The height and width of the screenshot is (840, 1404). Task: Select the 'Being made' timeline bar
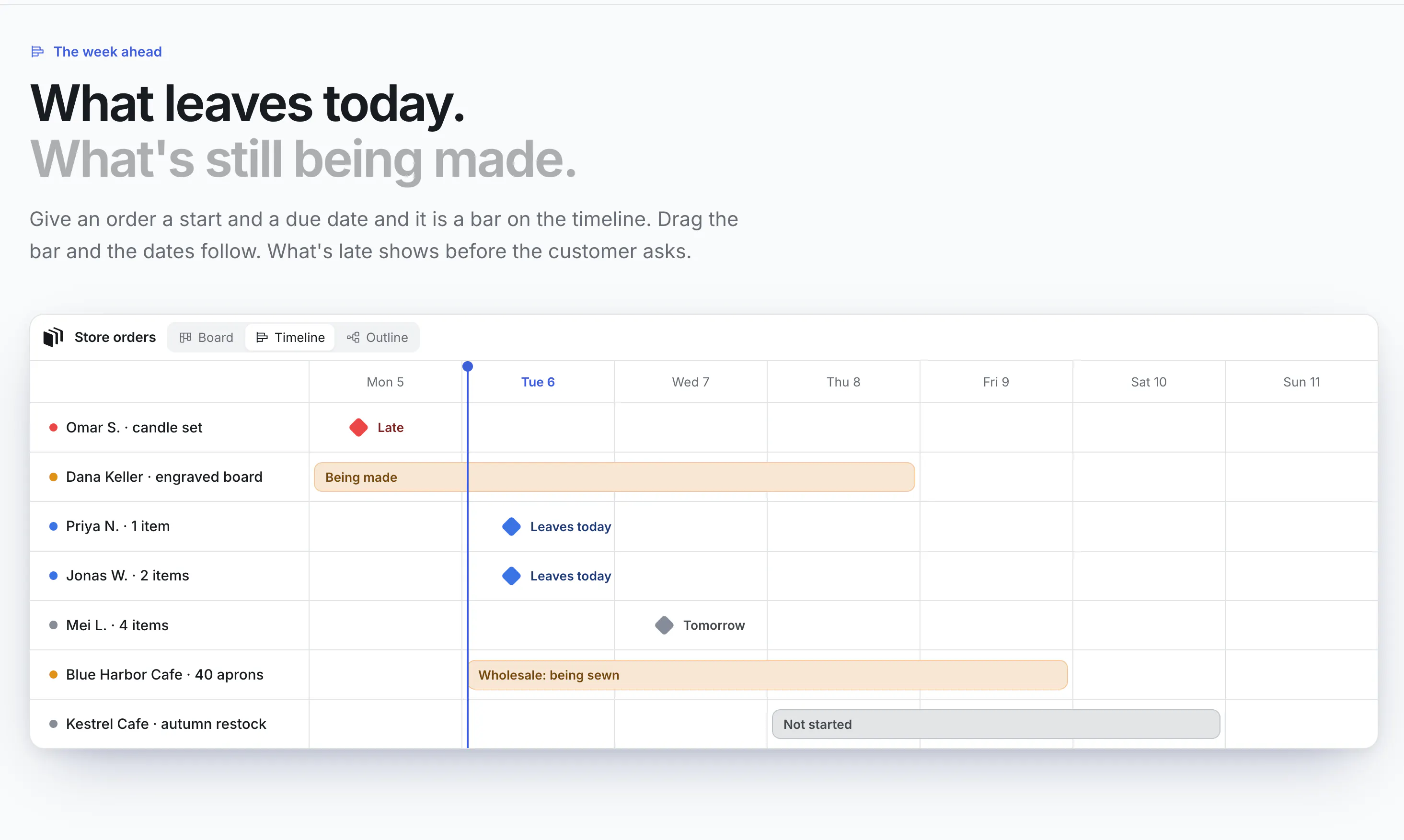pos(614,477)
